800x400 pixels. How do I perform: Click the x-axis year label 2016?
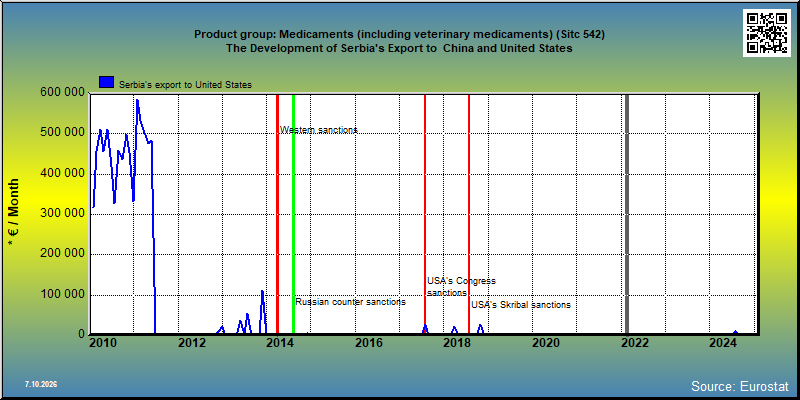pos(369,343)
